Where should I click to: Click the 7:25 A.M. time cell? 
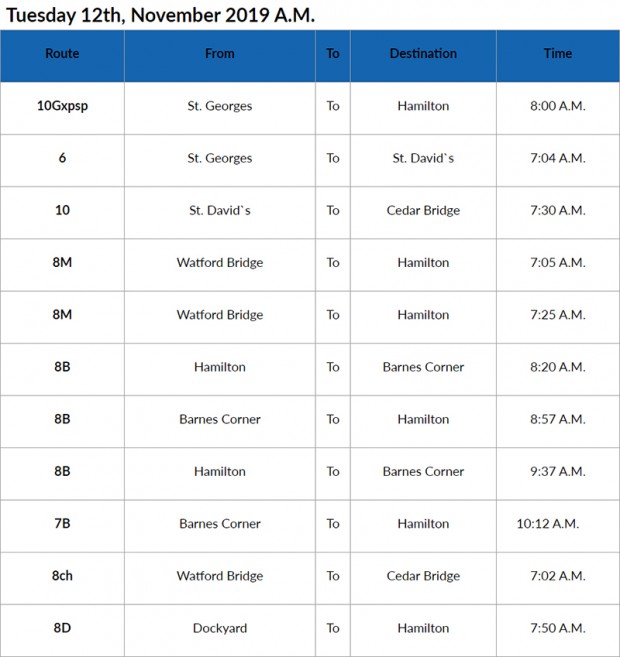(558, 315)
